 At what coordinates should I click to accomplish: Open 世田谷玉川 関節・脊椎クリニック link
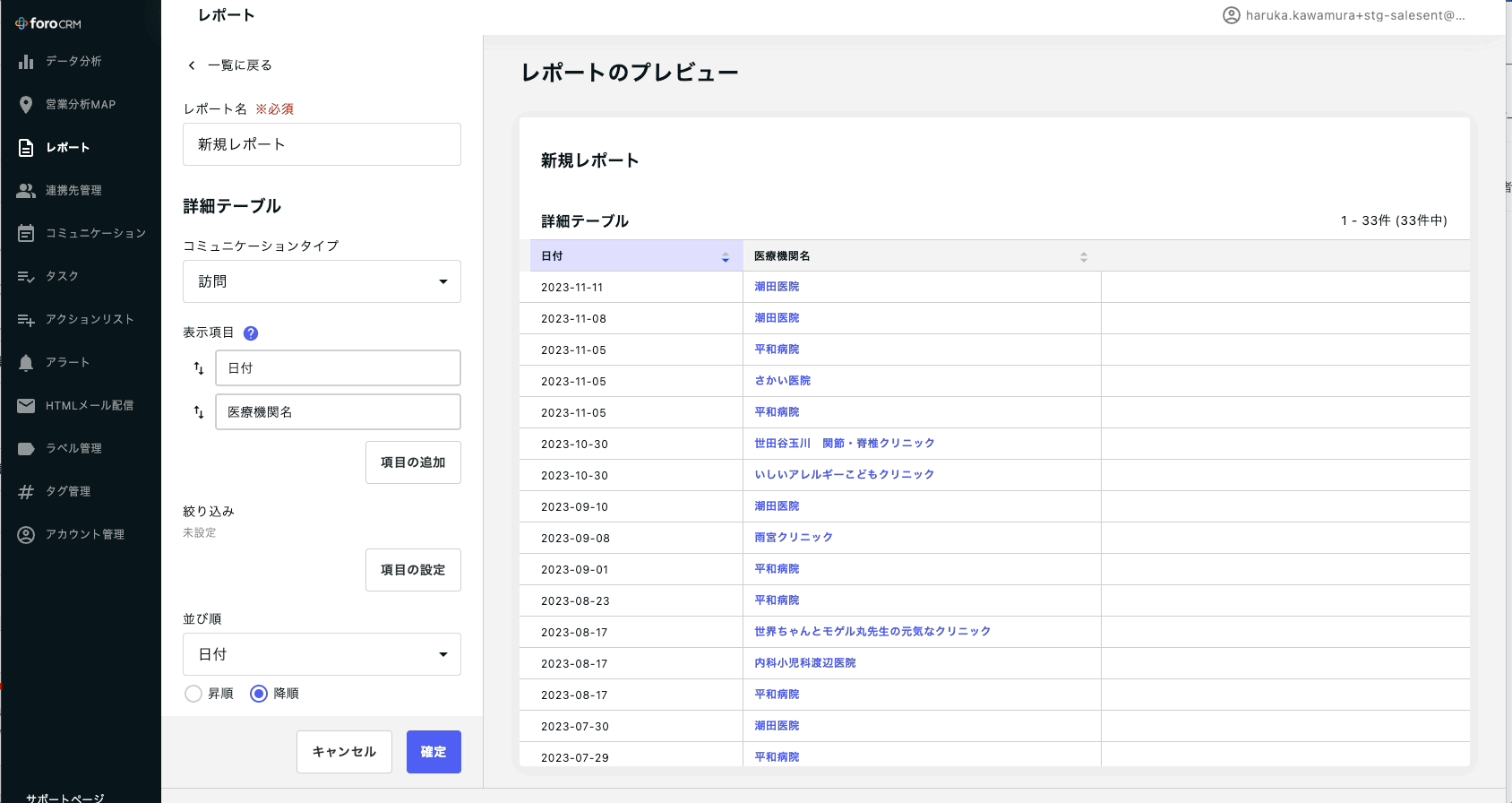click(x=844, y=444)
